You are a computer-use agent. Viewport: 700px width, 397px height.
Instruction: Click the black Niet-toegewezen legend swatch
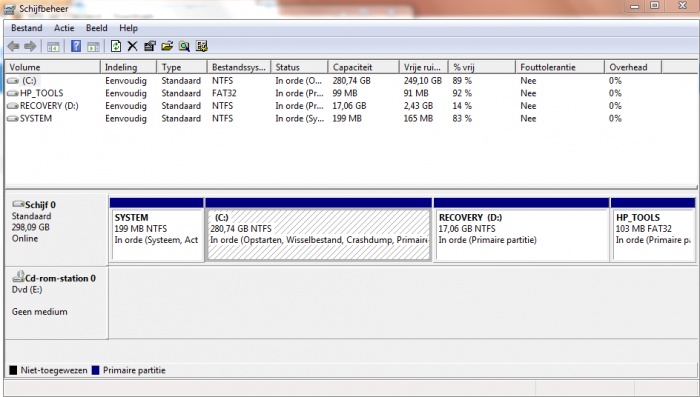click(13, 370)
